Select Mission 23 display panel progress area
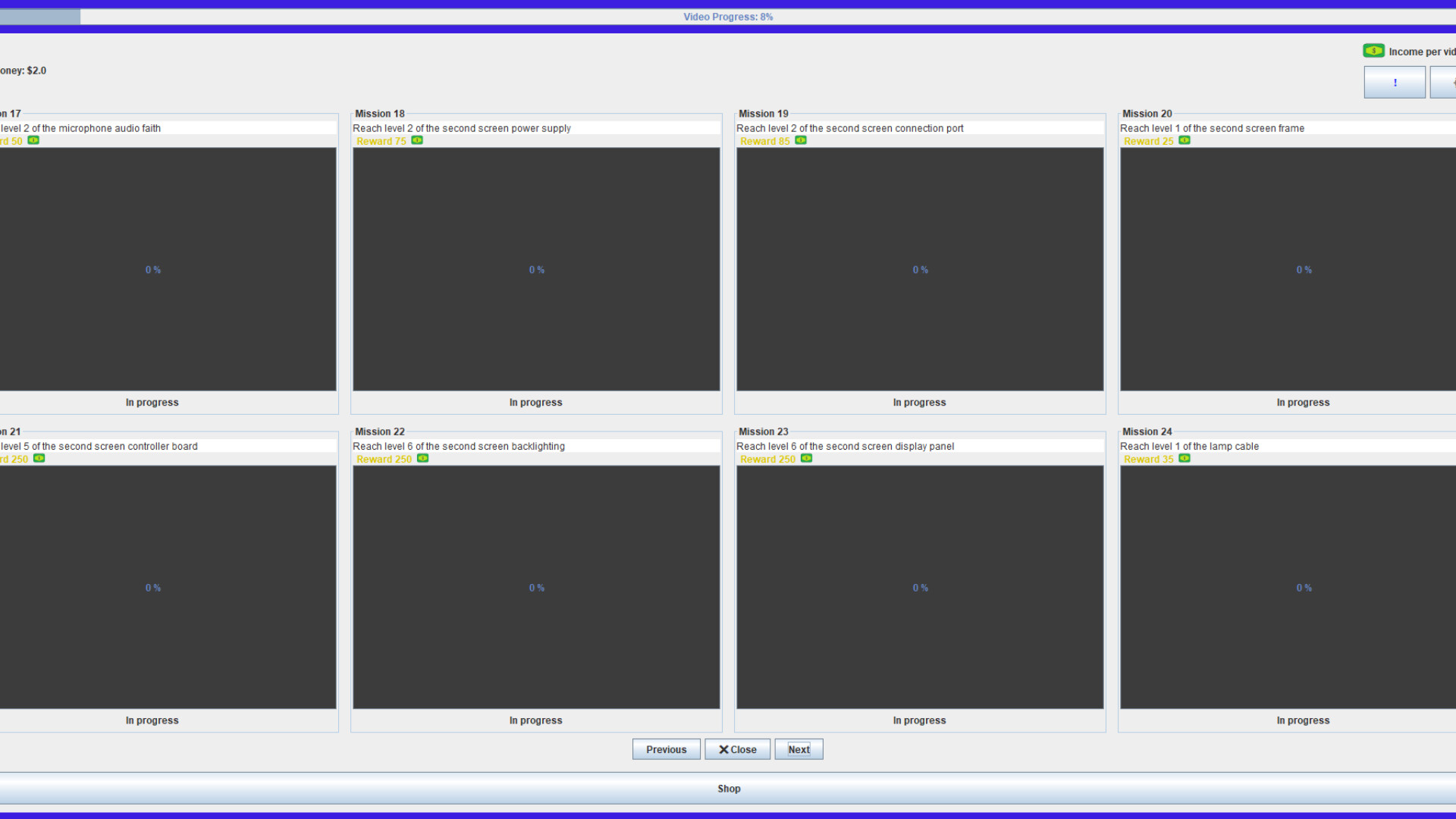Screen dimensions: 1456x819 pos(920,587)
